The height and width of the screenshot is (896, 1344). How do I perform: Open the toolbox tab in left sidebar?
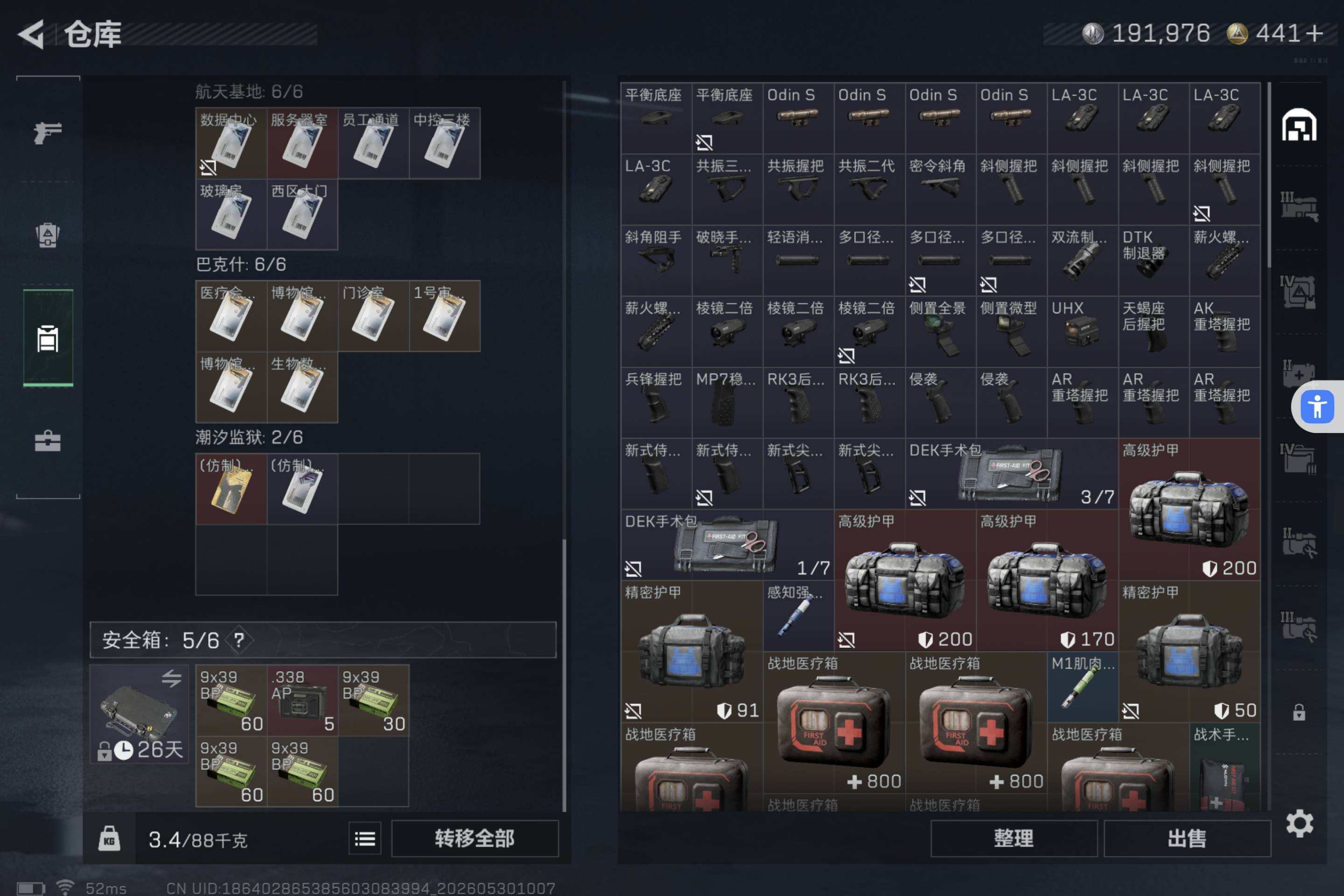pyautogui.click(x=48, y=441)
